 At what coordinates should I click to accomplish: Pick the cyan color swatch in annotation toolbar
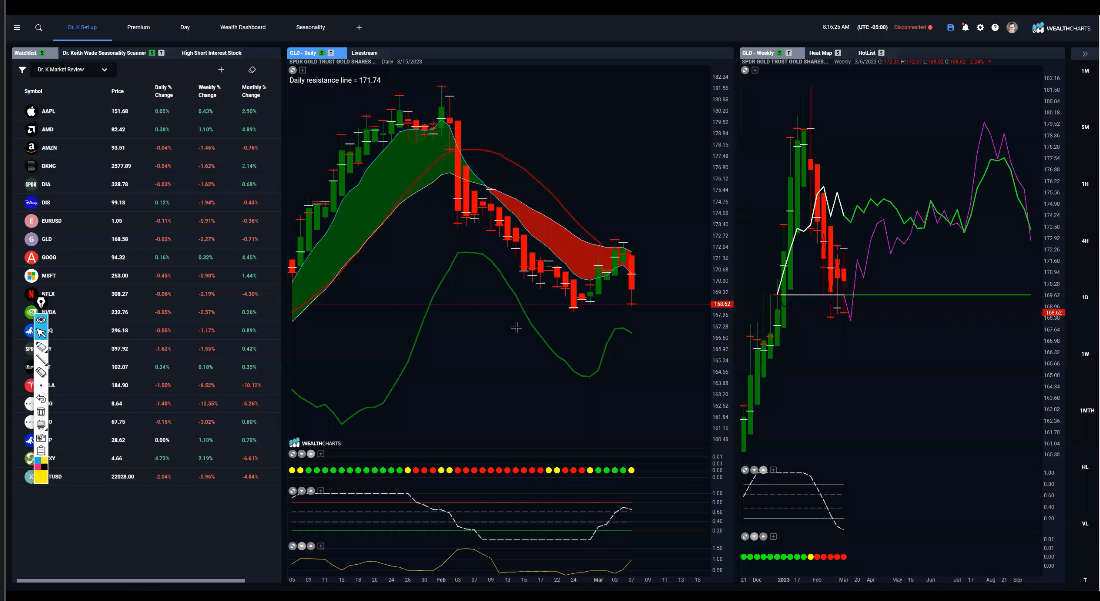coord(38,459)
